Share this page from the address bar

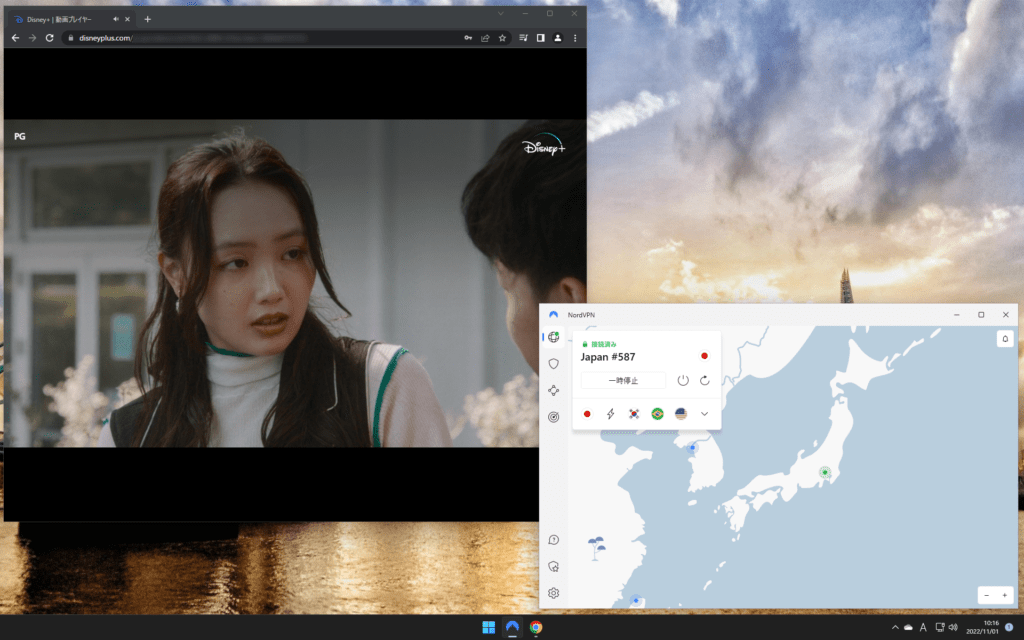485,38
